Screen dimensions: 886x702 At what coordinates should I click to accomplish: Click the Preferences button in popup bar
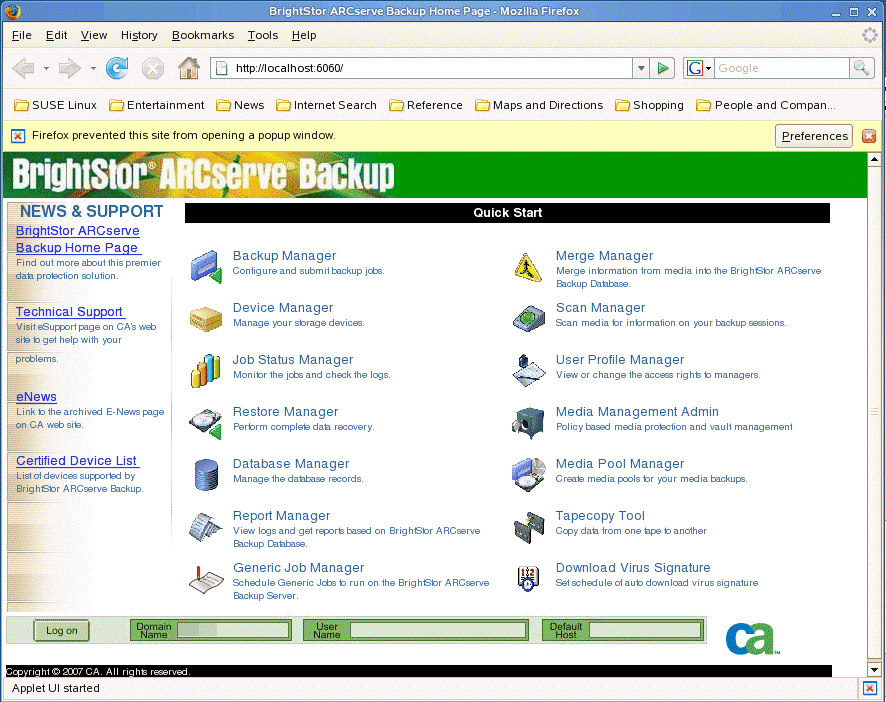tap(814, 136)
